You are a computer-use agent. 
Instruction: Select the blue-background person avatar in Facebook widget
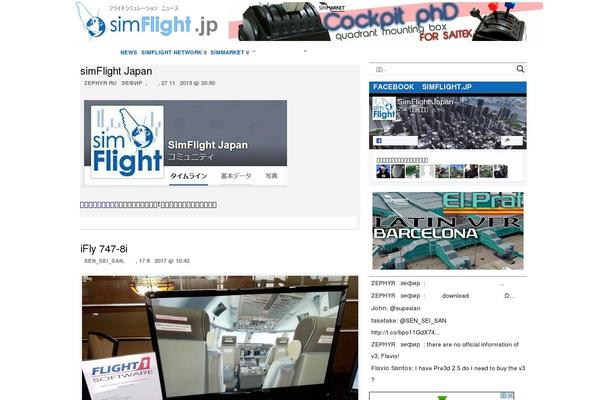(383, 171)
